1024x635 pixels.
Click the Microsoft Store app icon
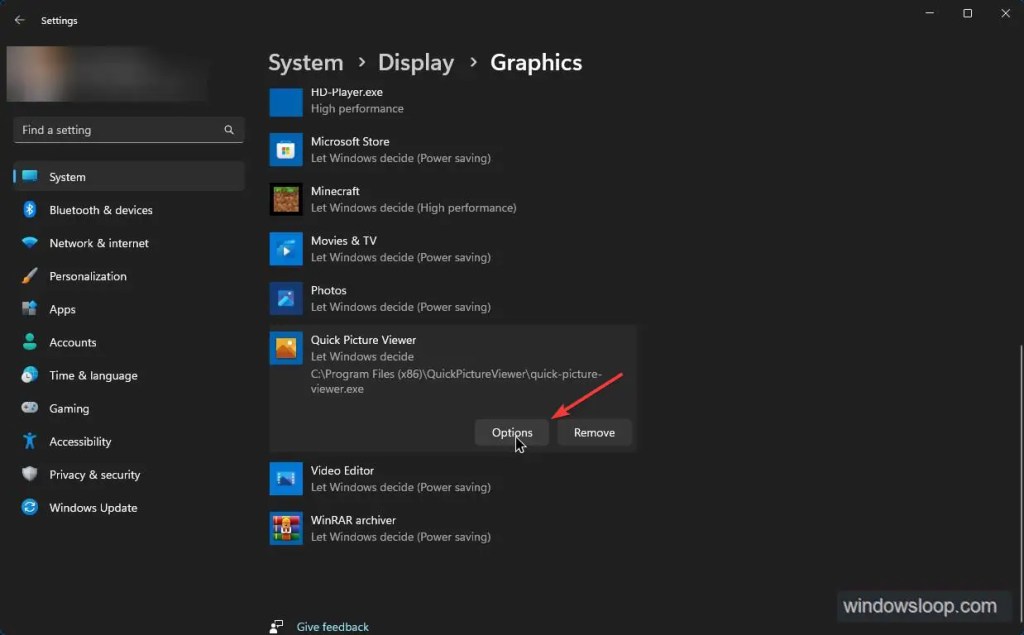[x=286, y=150]
